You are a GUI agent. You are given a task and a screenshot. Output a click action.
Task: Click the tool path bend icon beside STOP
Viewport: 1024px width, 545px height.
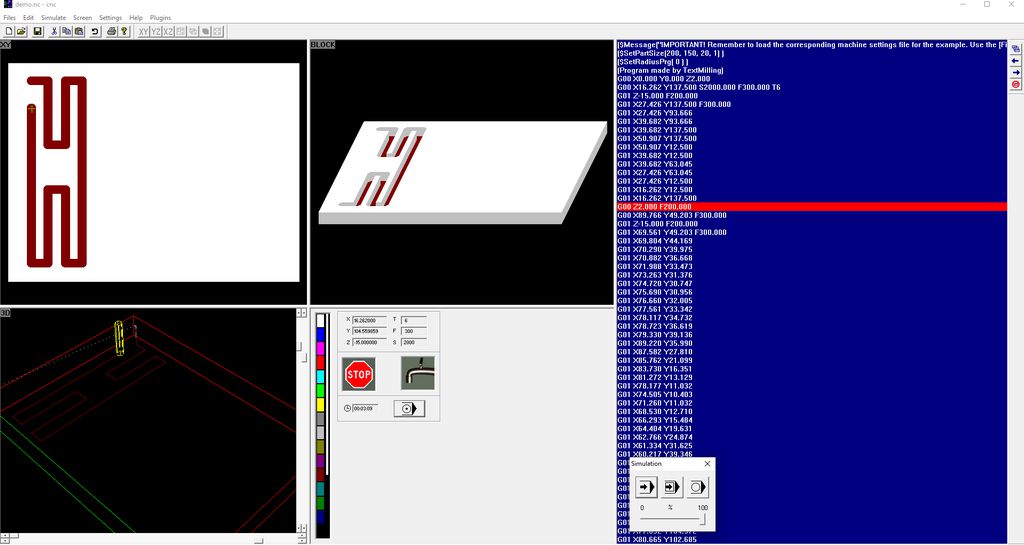click(x=417, y=373)
